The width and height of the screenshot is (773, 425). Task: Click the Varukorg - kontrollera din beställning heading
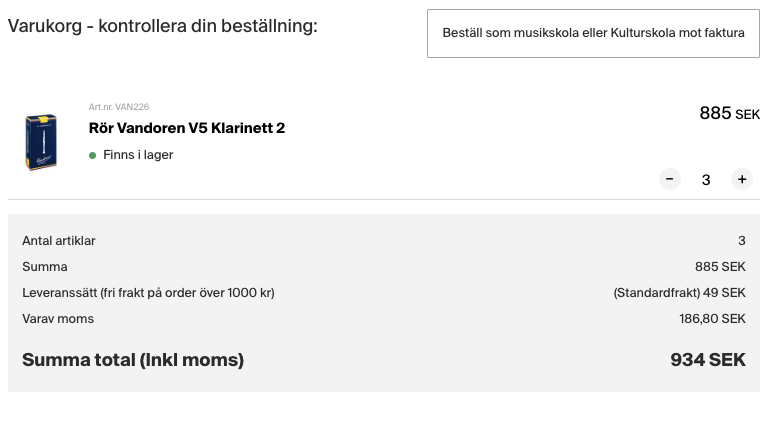(x=163, y=25)
